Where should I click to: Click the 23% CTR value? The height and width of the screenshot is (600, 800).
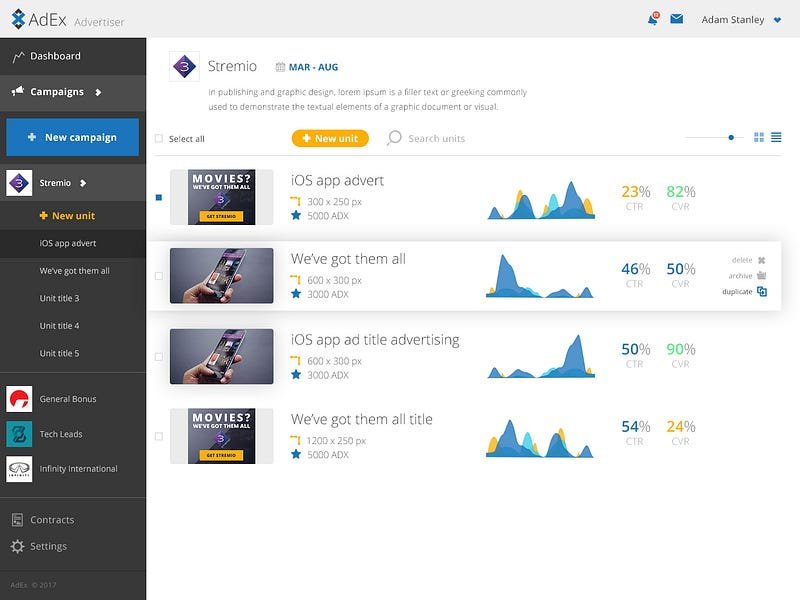click(x=635, y=192)
